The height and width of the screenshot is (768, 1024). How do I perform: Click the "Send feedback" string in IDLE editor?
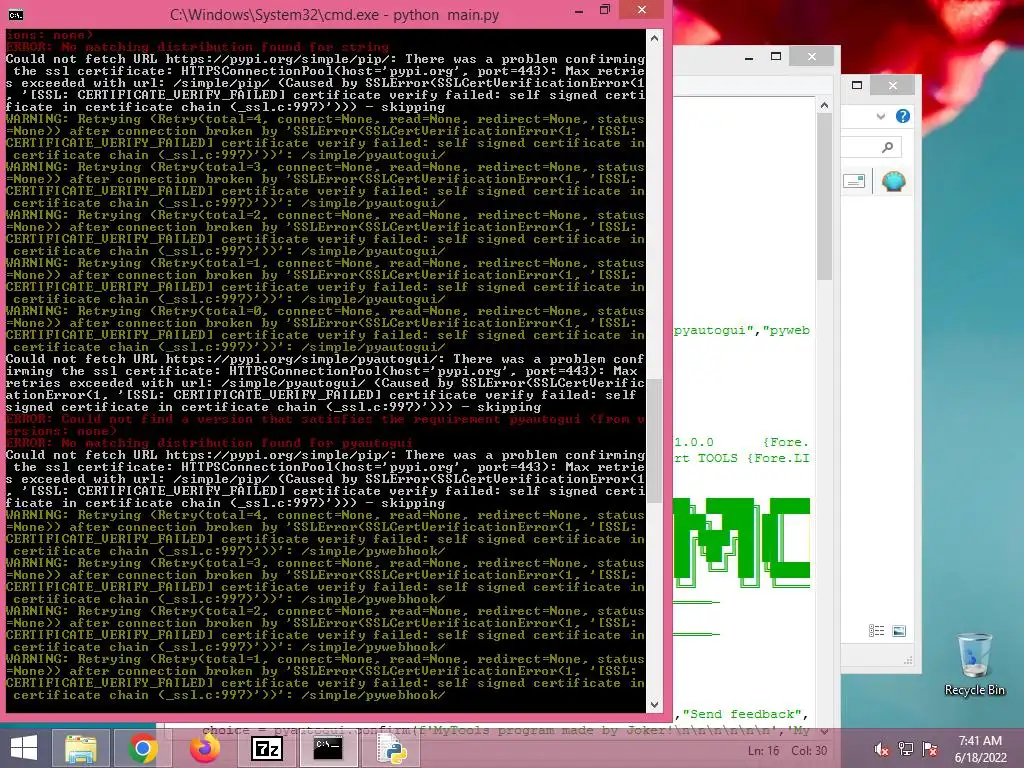pyautogui.click(x=744, y=714)
